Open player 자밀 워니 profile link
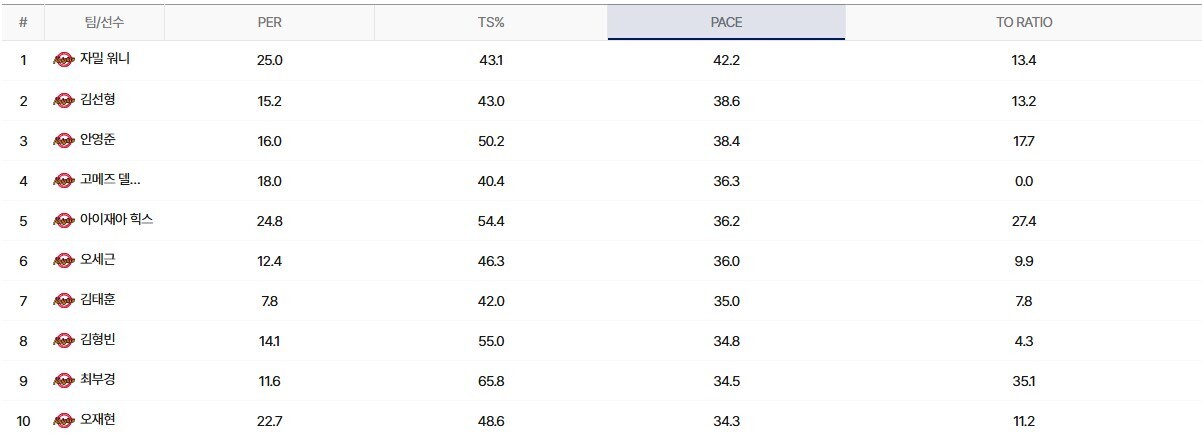 tap(105, 59)
